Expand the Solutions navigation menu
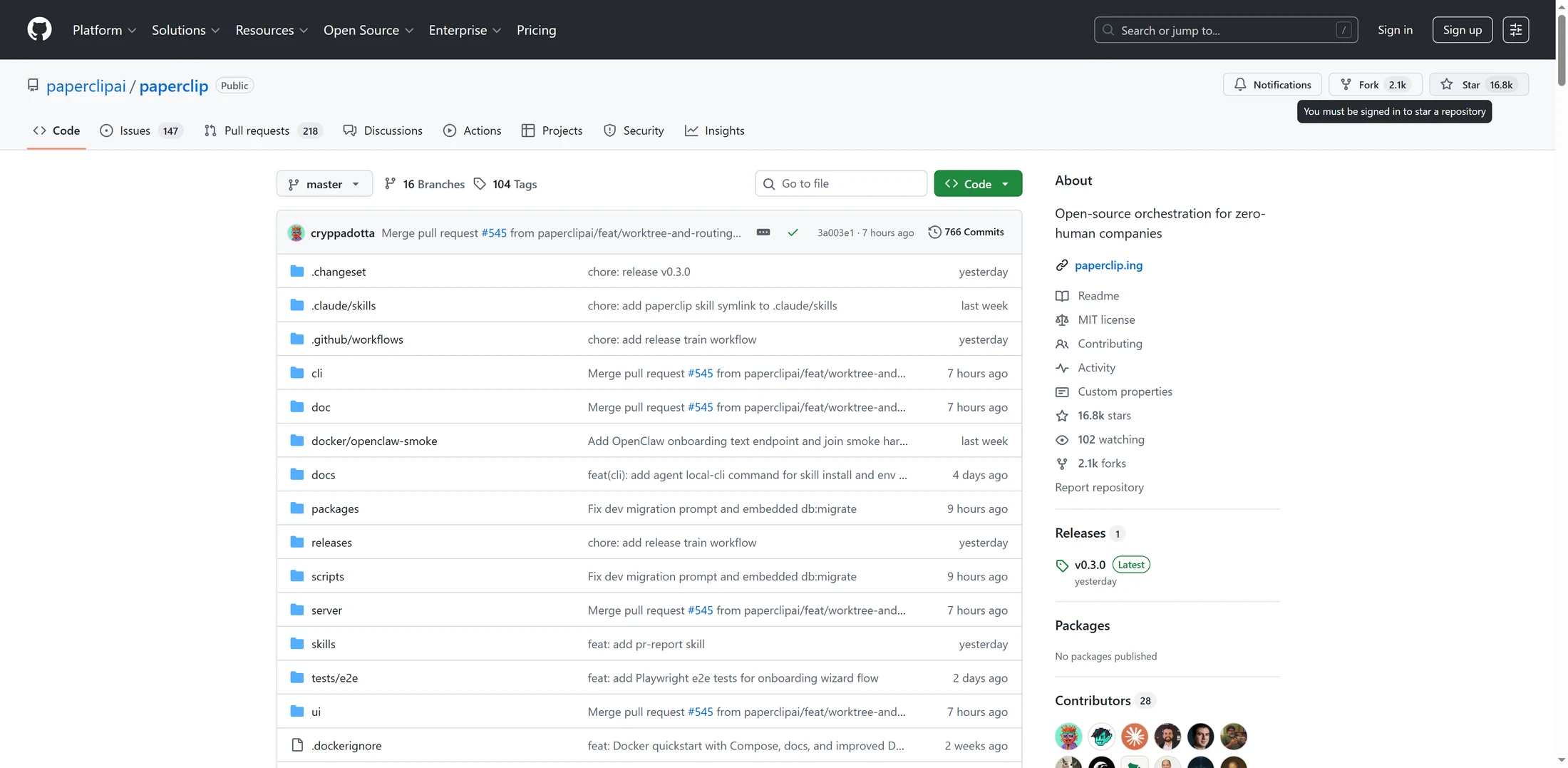1568x768 pixels. click(x=185, y=30)
